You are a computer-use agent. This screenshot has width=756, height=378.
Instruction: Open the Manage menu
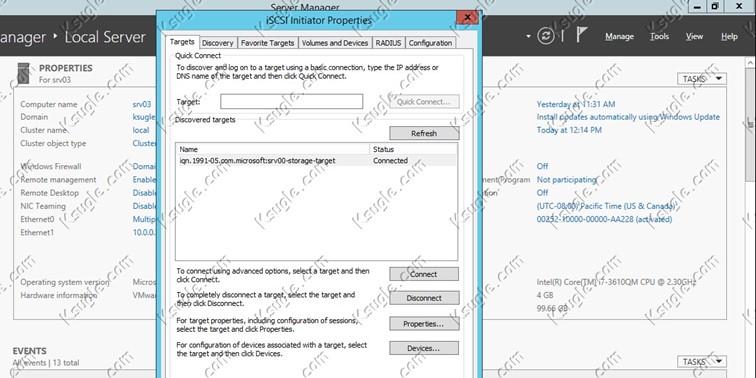click(x=620, y=37)
